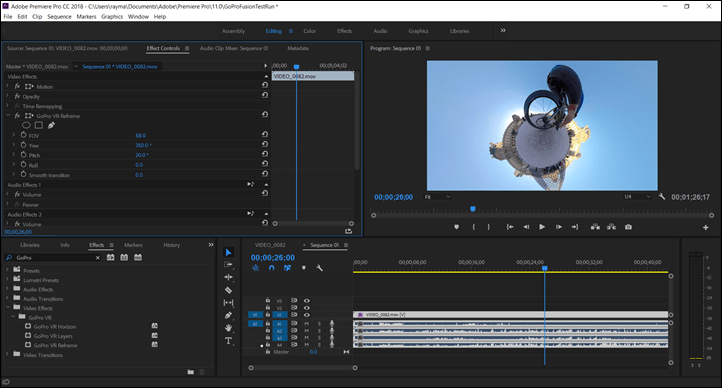Screen dimensions: 722x388
Task: Click the pen mask icon under GoPro VR Reframe
Action: pos(51,125)
